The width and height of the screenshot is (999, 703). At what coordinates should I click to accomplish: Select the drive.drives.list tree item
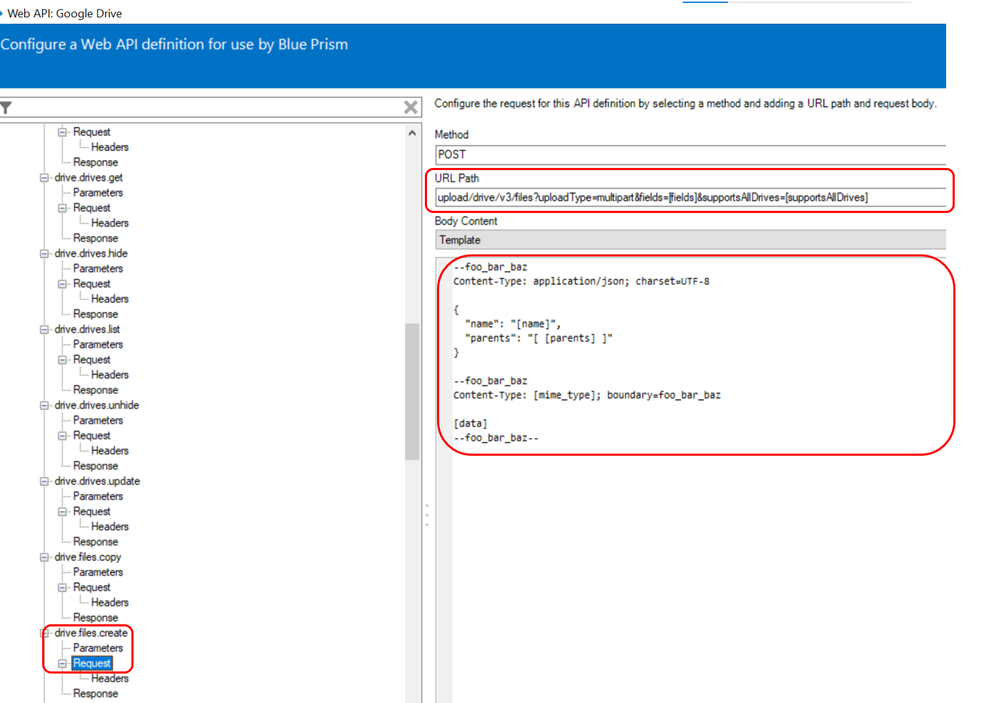pyautogui.click(x=87, y=330)
